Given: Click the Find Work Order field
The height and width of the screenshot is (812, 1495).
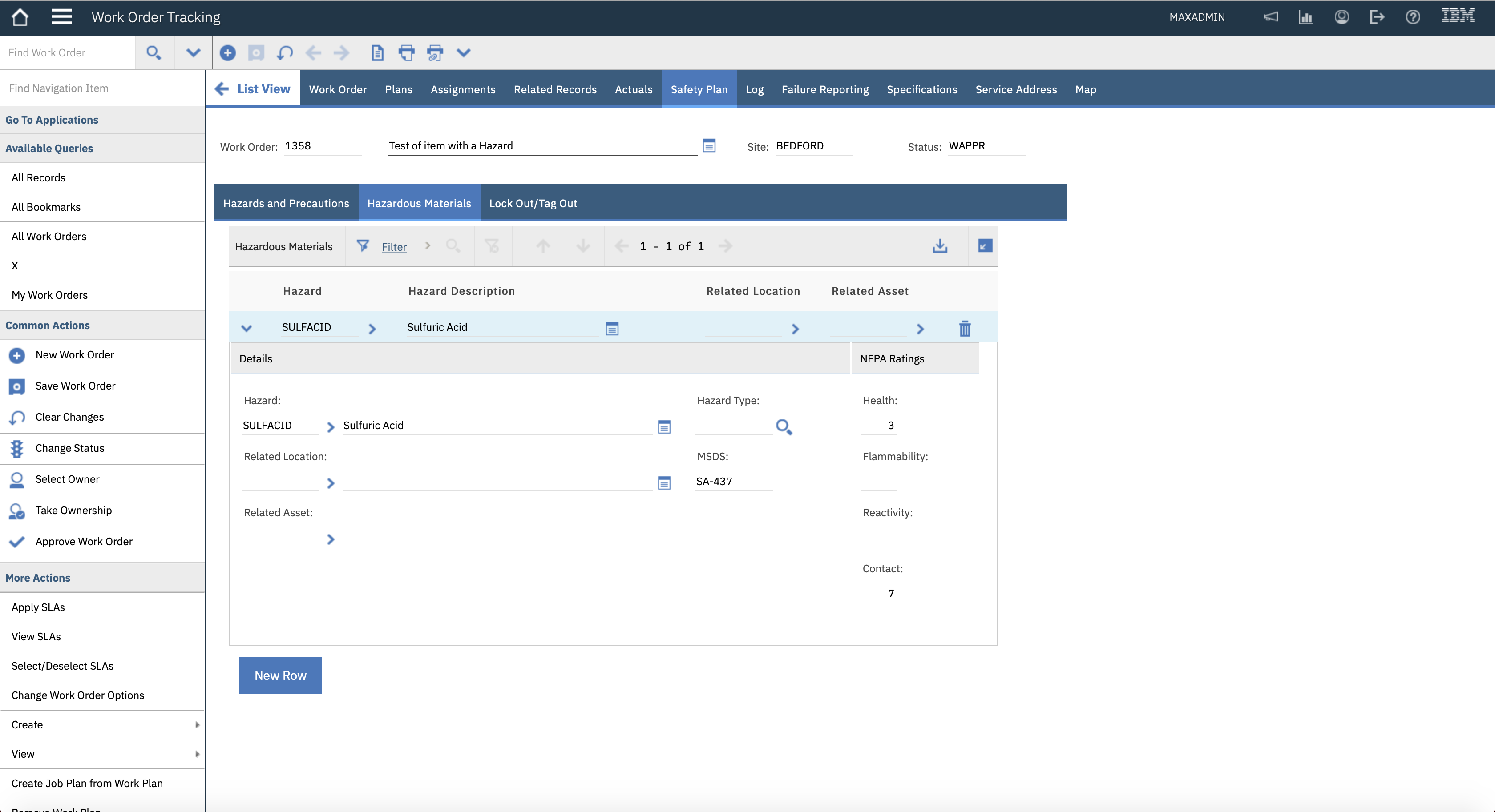Looking at the screenshot, I should [x=67, y=53].
